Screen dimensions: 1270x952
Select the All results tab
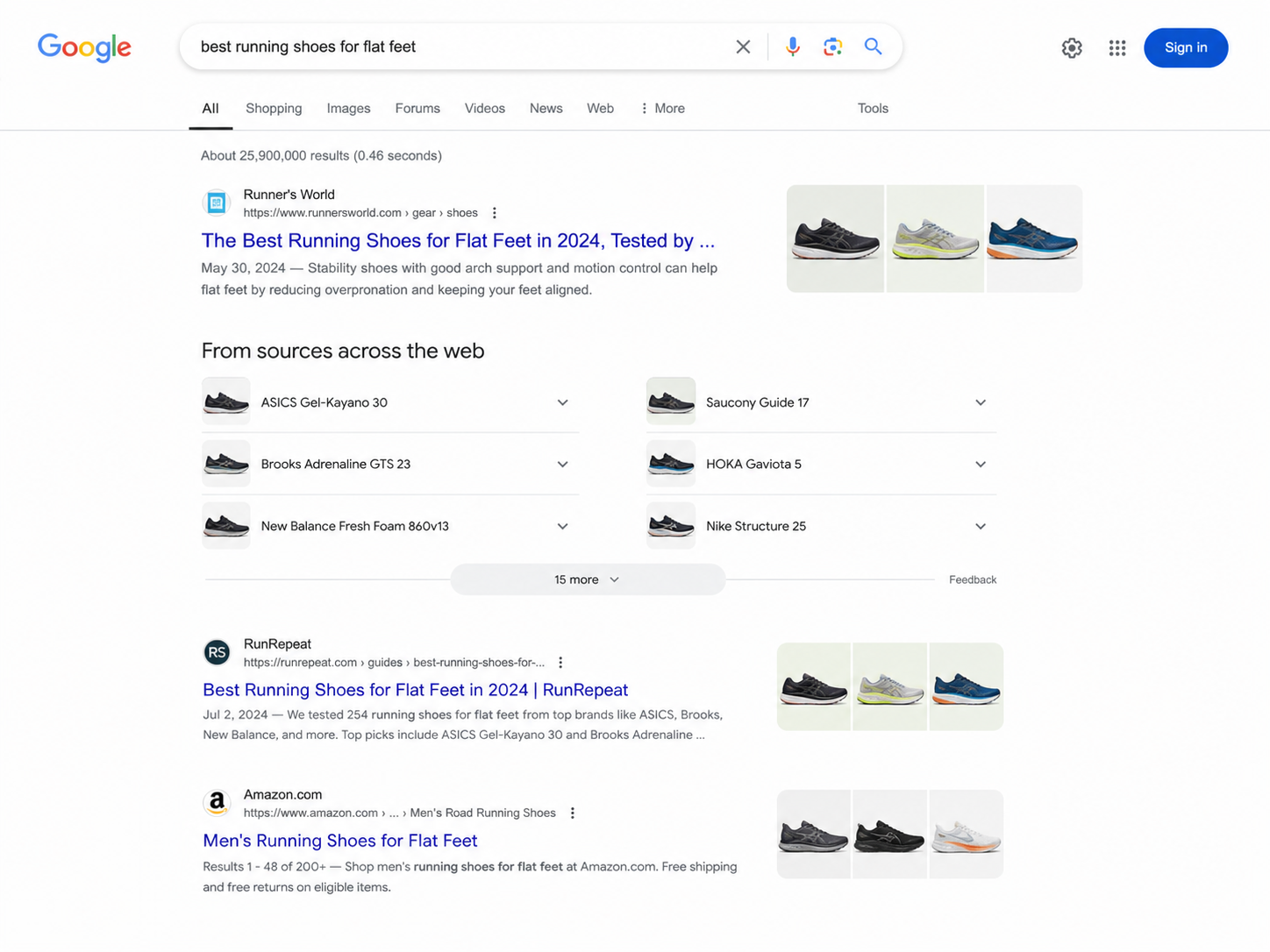click(210, 109)
